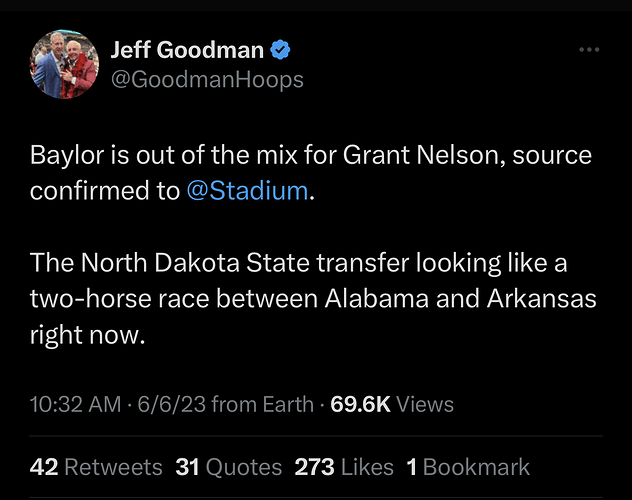
Task: Open the @Stadium mention link
Action: 247,190
